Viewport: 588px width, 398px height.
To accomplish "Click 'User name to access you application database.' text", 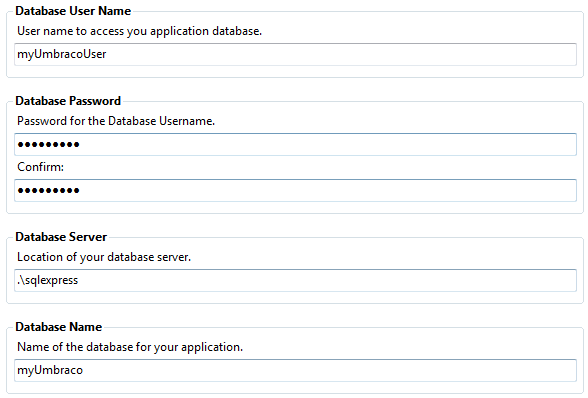I will [140, 31].
